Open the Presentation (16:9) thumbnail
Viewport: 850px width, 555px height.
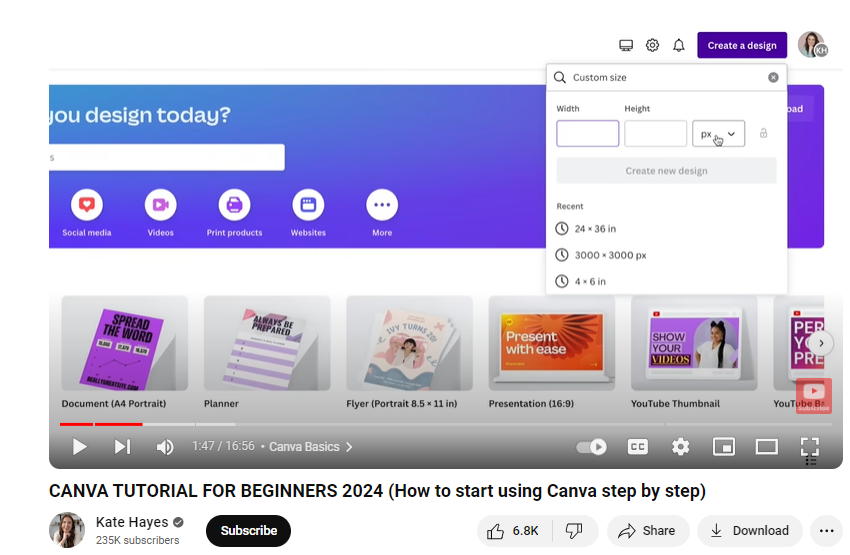tap(551, 343)
